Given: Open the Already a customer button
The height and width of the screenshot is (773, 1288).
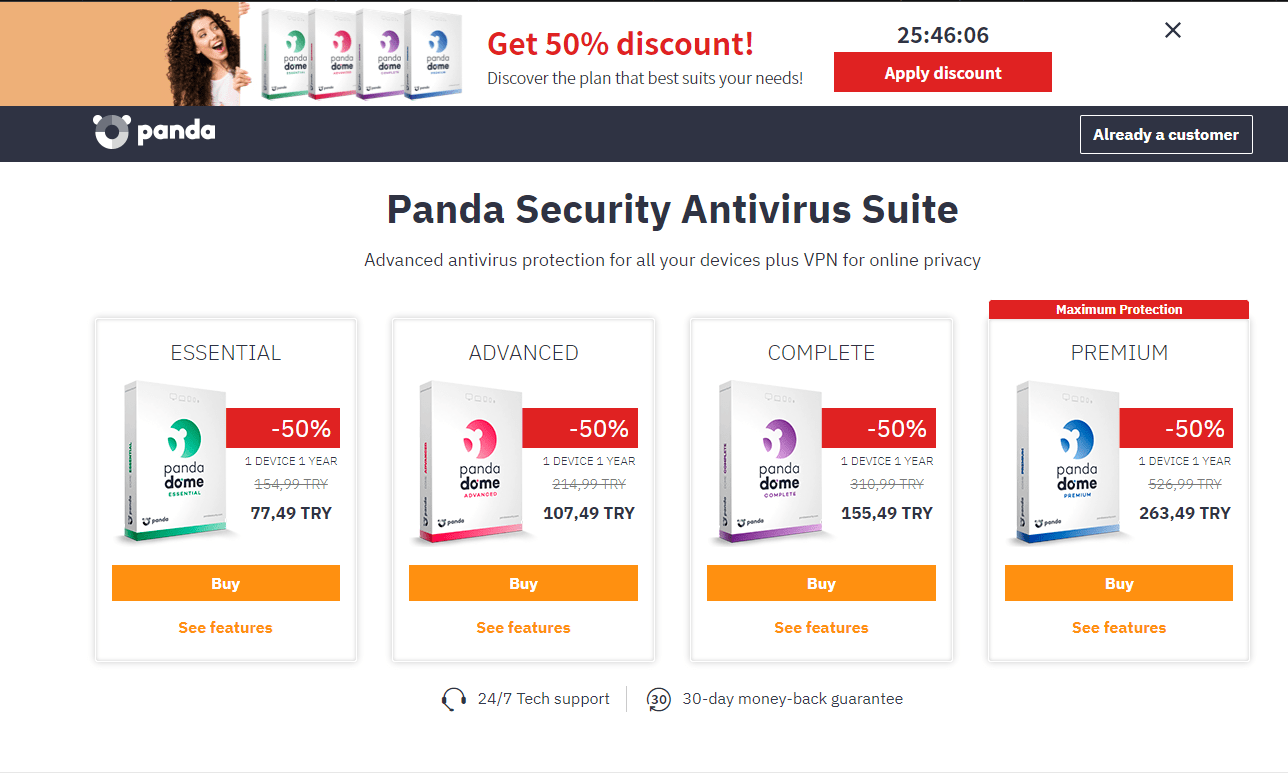Looking at the screenshot, I should pos(1166,135).
